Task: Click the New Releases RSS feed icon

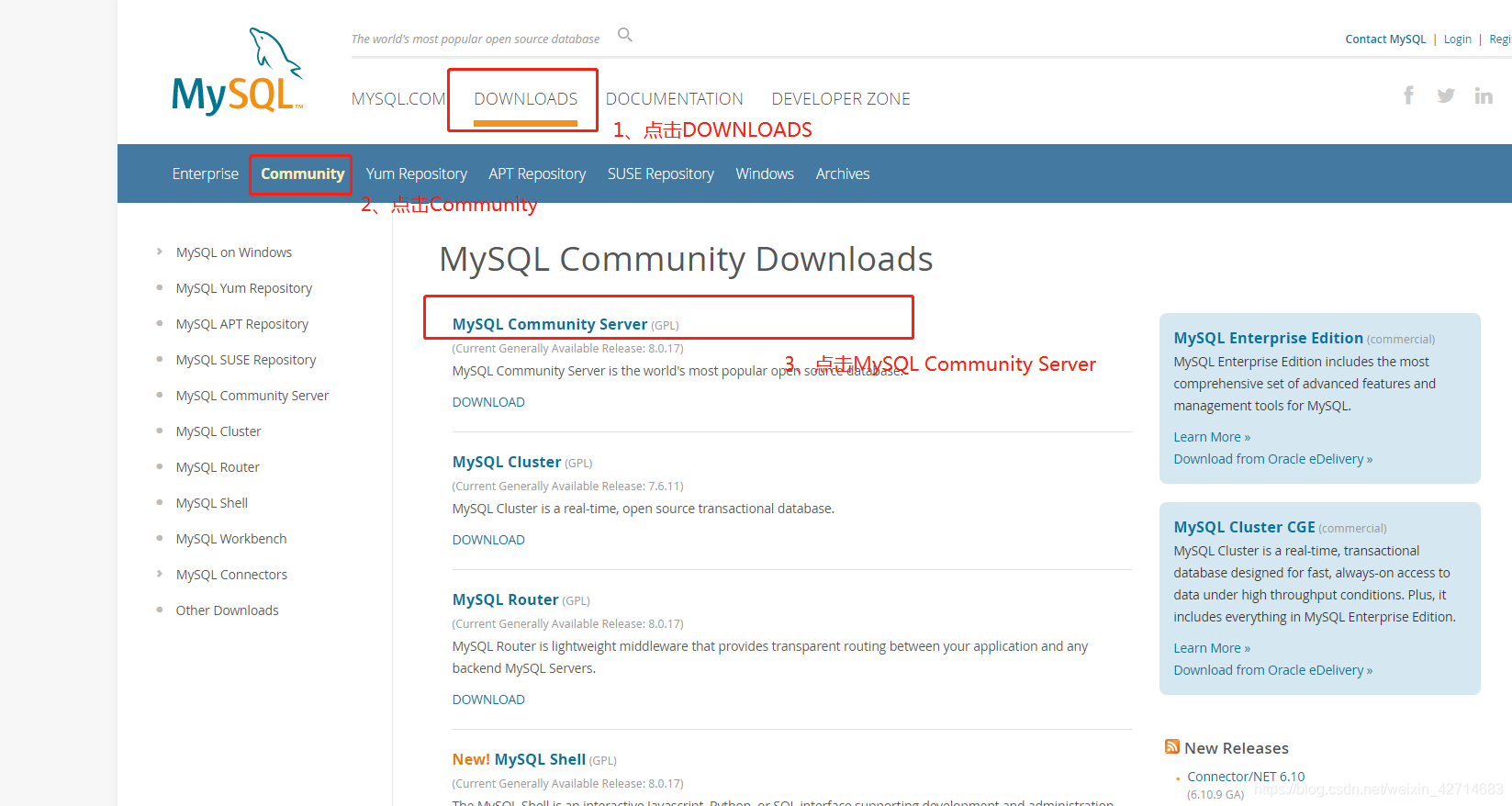Action: (x=1172, y=746)
